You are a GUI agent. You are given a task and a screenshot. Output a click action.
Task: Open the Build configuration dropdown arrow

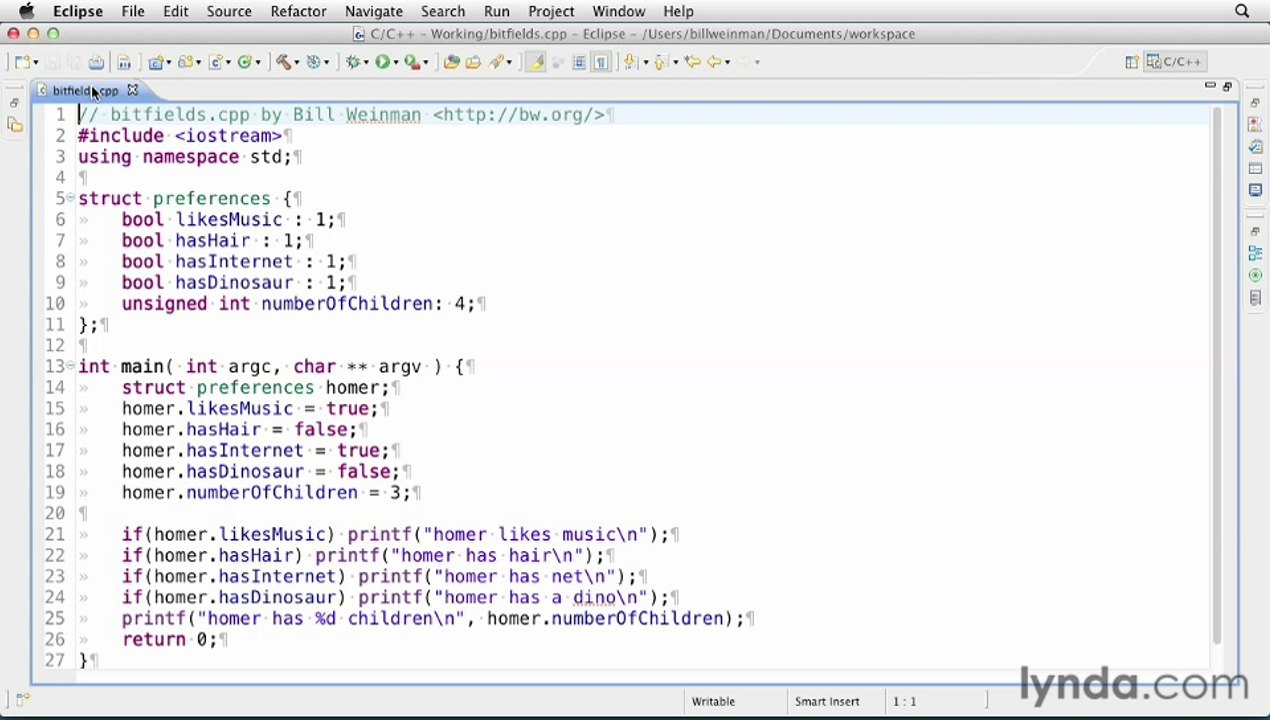click(297, 62)
